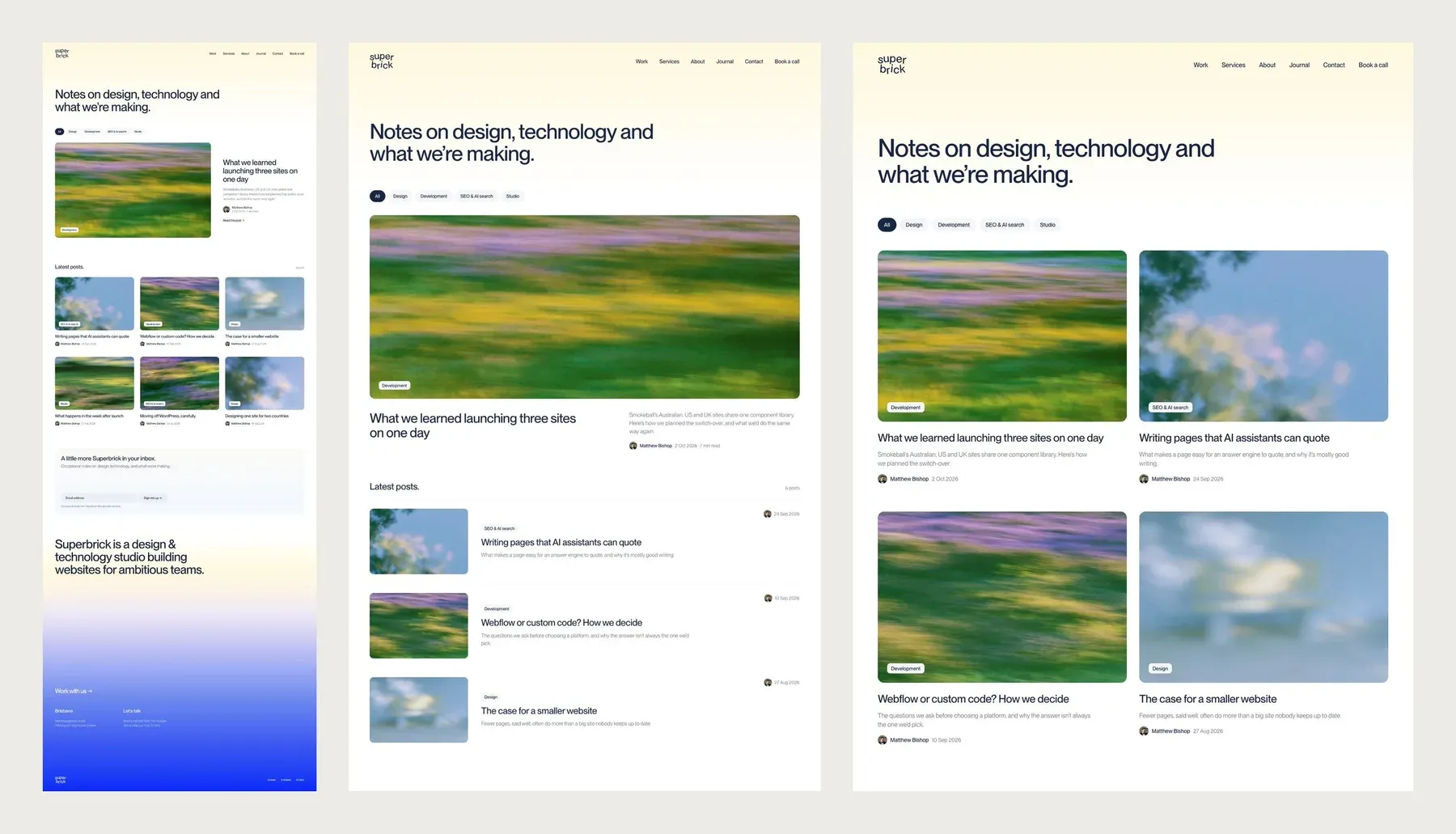Click the super brick logo in right mockup
This screenshot has height=834, width=1456.
point(892,65)
